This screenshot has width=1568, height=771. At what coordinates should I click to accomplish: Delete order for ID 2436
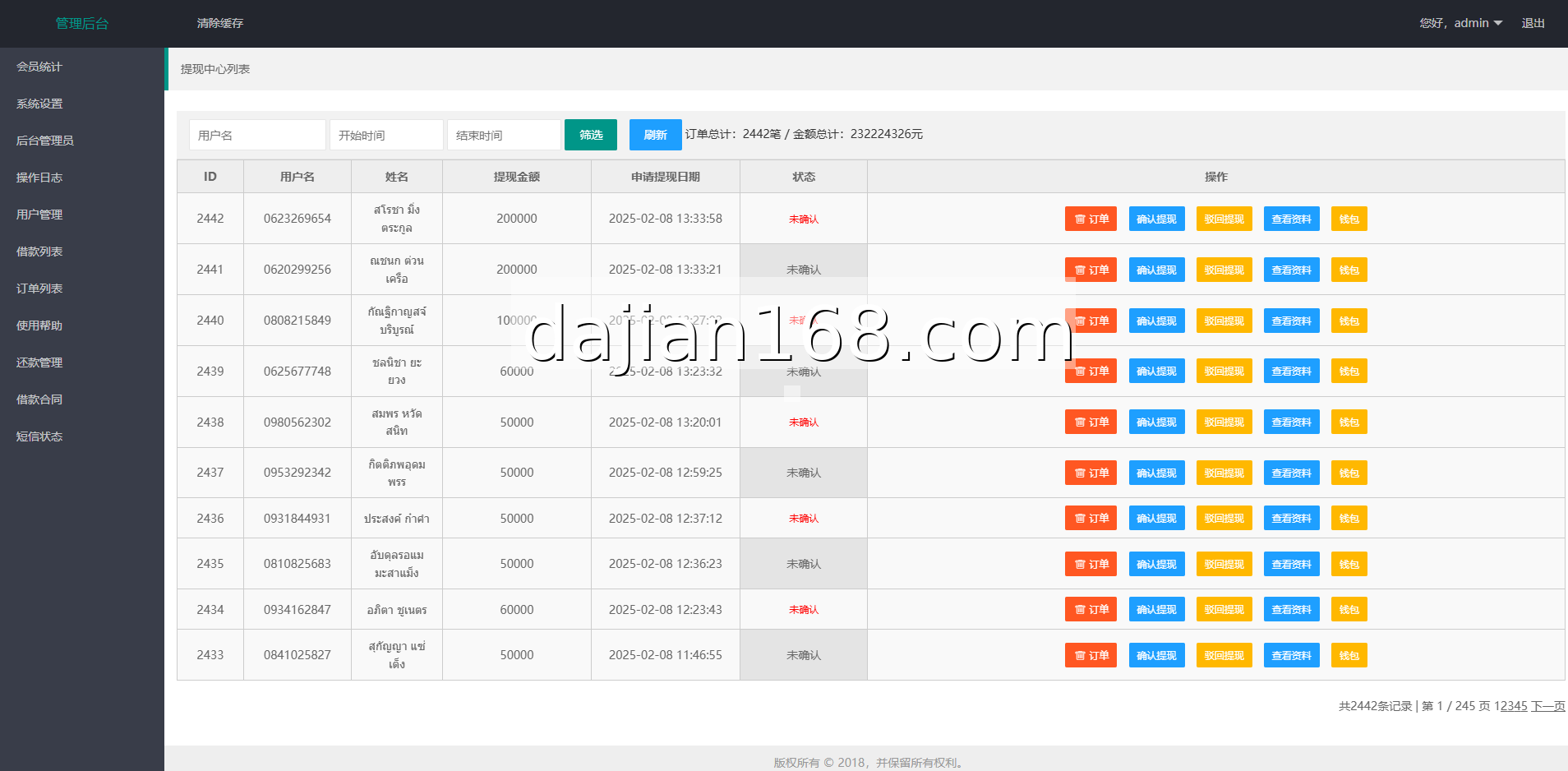(1091, 518)
